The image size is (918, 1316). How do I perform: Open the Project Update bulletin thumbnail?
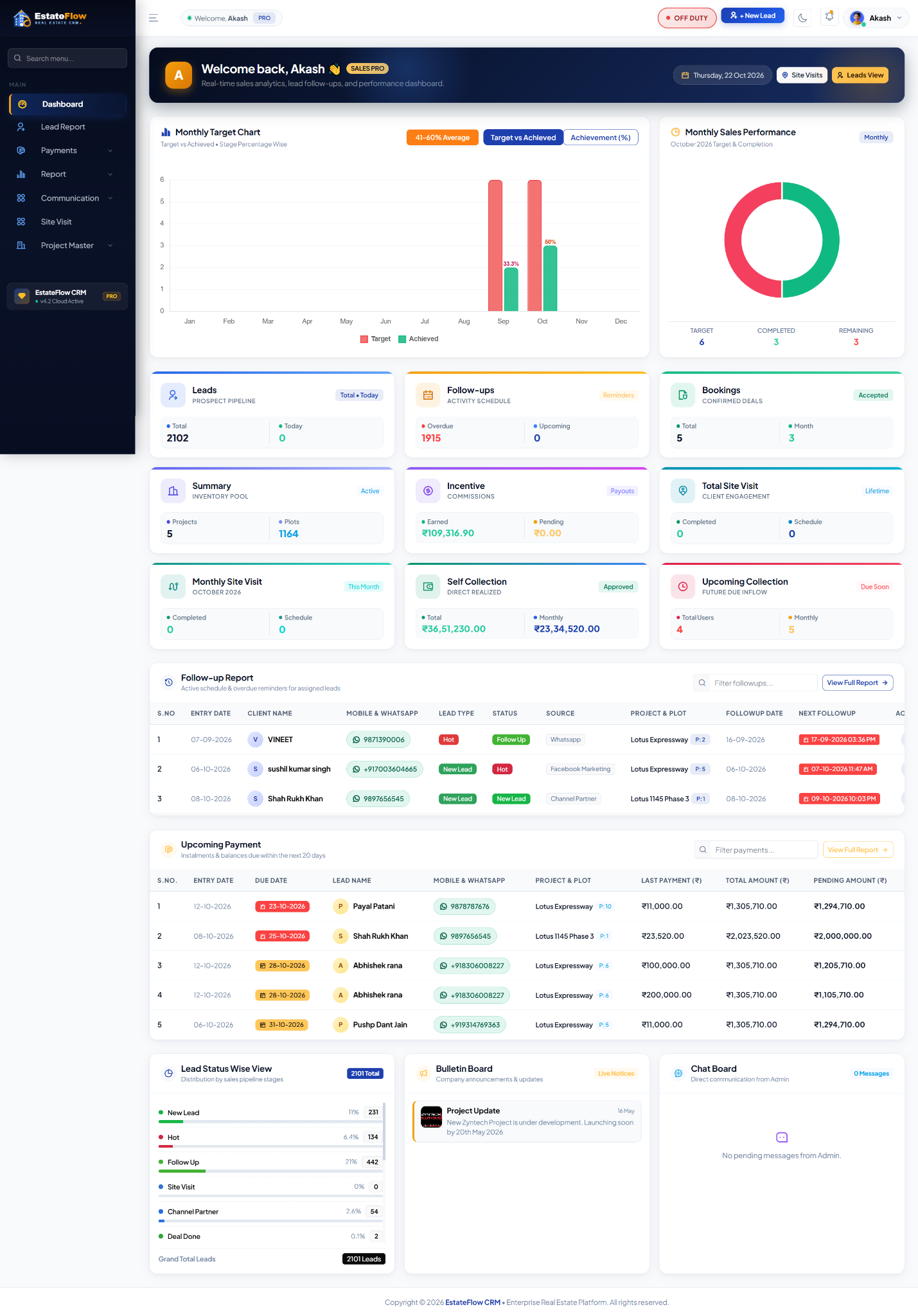(431, 1117)
